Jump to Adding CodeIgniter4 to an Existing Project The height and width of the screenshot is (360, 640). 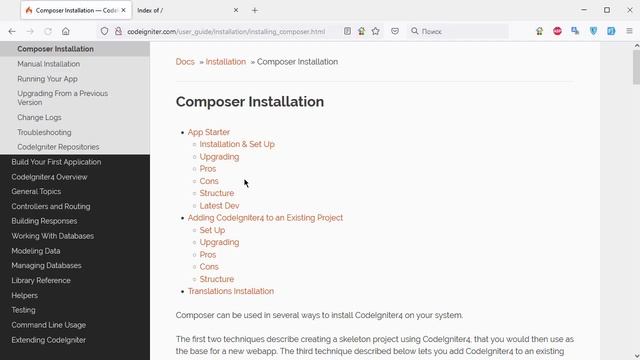pyautogui.click(x=265, y=218)
